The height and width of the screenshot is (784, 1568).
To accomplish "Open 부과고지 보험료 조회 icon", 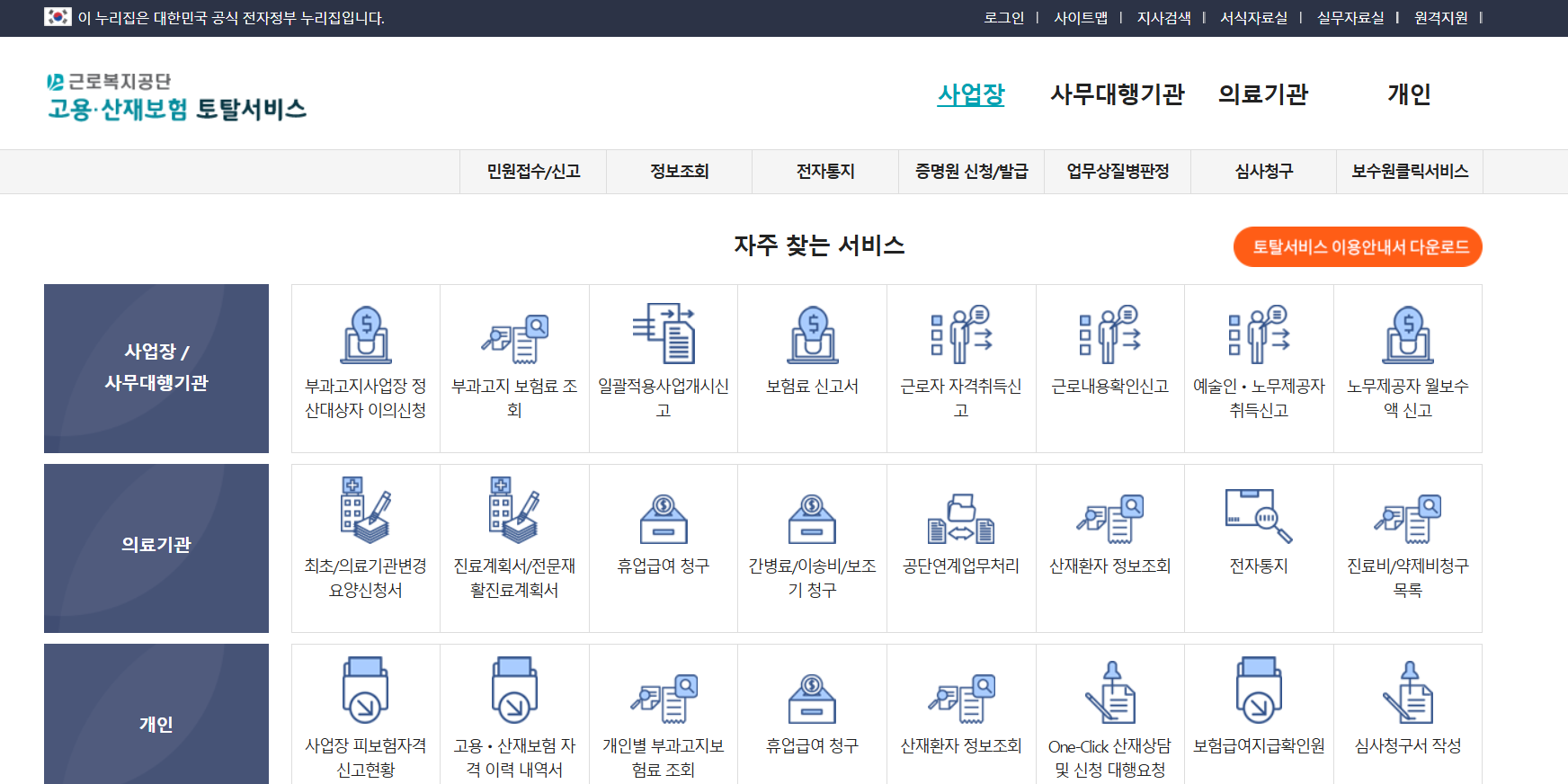I will coord(514,339).
